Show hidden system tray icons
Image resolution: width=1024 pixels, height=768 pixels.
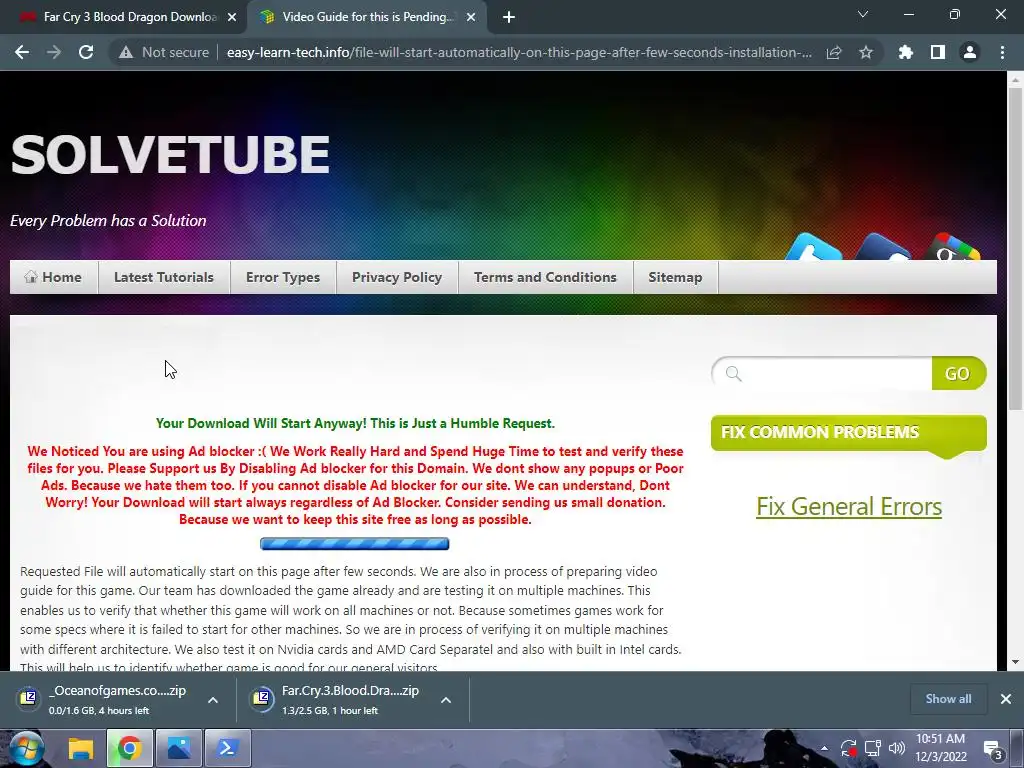824,748
